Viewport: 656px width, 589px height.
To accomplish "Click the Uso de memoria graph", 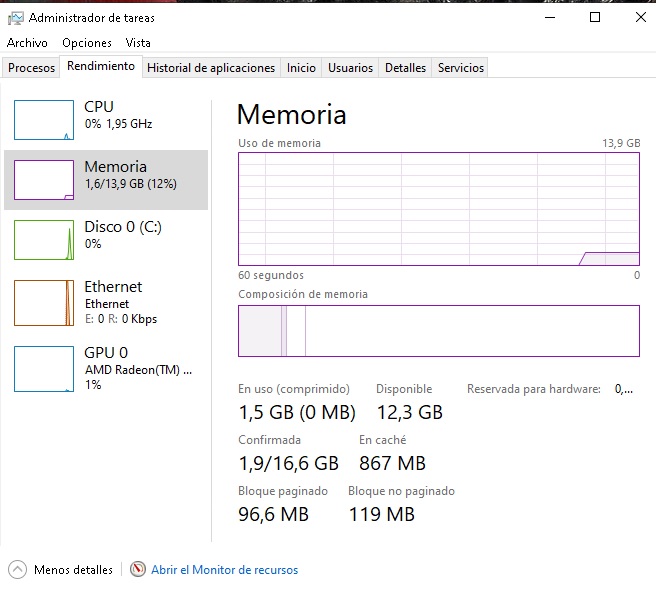I will [439, 209].
